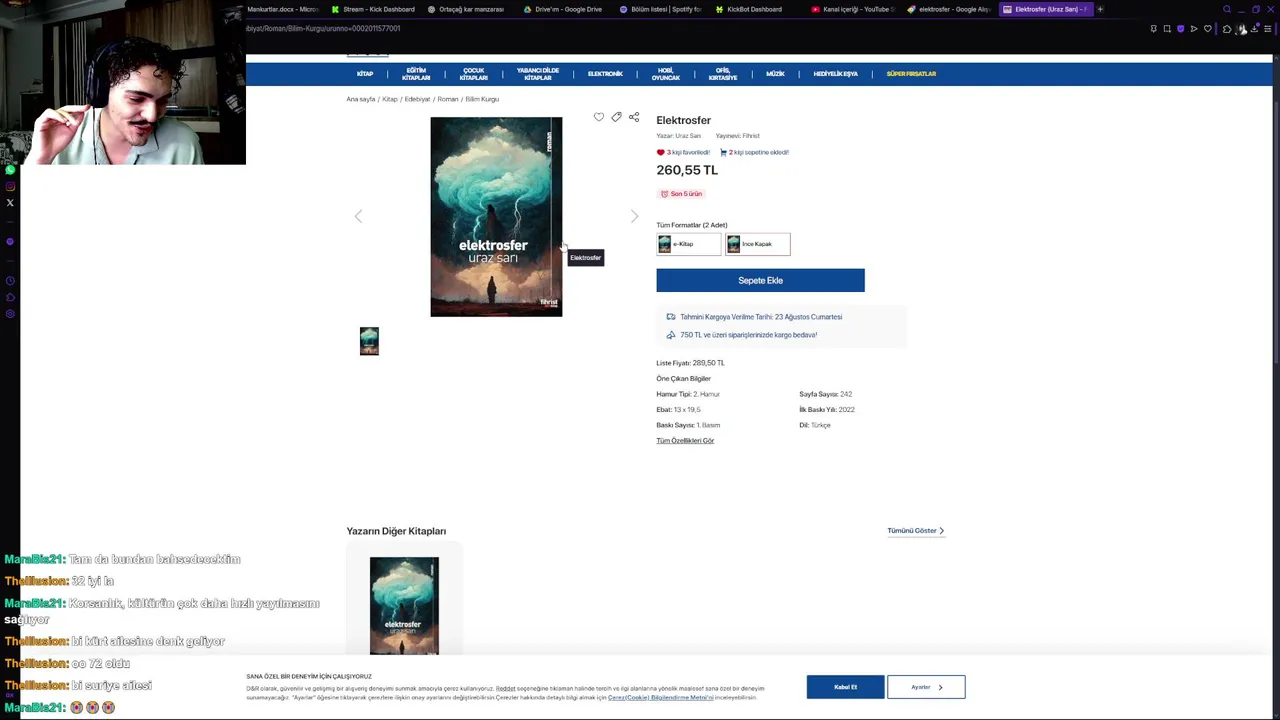Add the book to favorites with heart icon
This screenshot has height=720, width=1280.
pos(599,117)
